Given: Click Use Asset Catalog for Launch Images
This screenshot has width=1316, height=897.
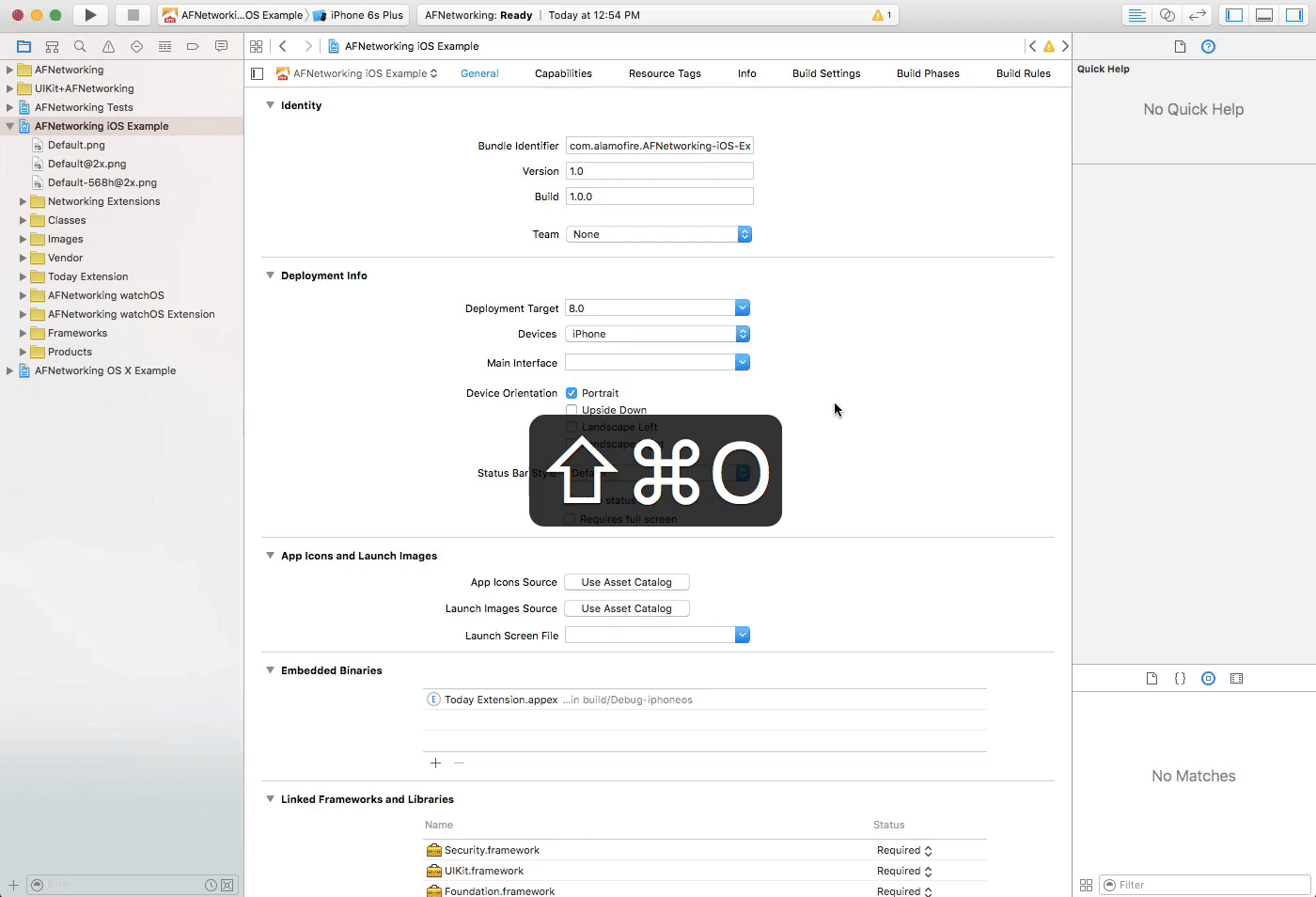Looking at the screenshot, I should (x=626, y=608).
